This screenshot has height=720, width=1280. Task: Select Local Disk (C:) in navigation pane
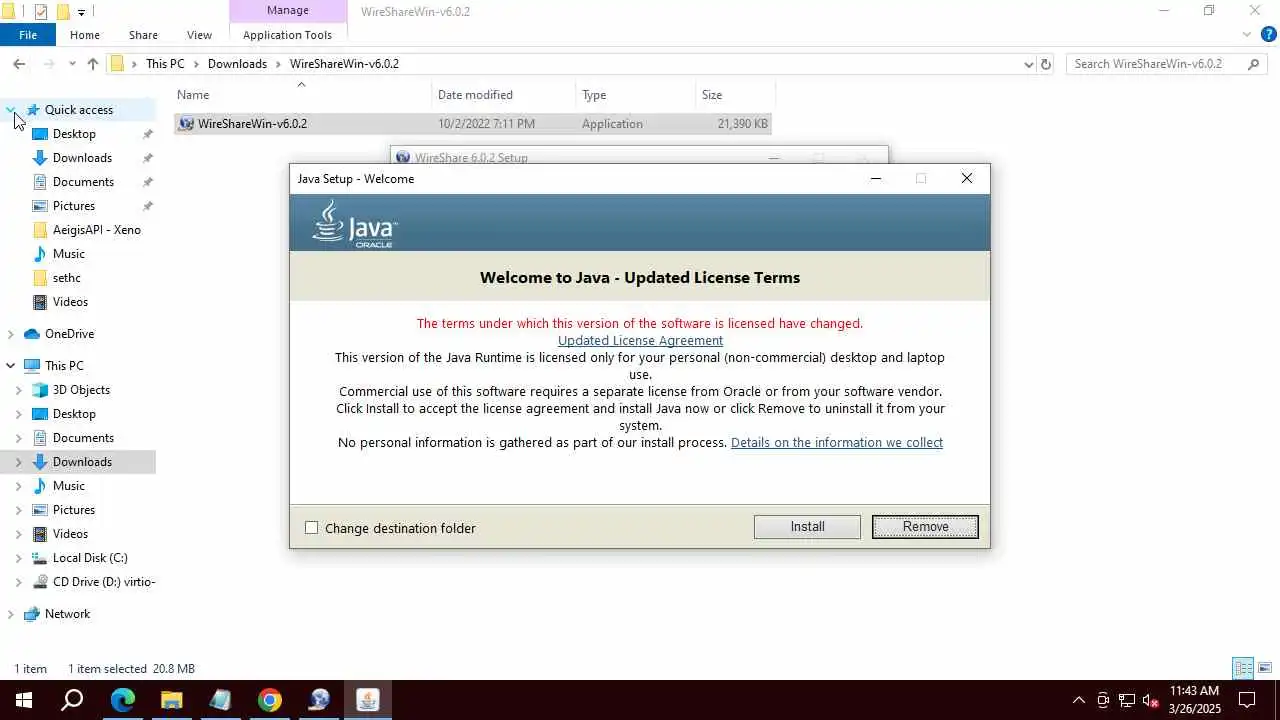(90, 558)
